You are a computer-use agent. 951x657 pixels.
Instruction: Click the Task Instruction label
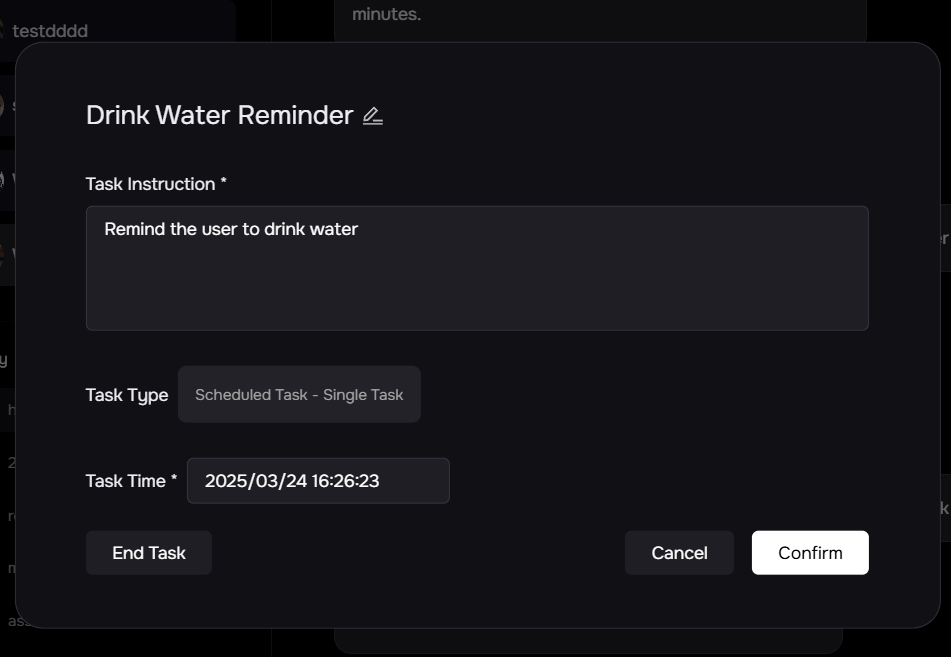pyautogui.click(x=150, y=184)
